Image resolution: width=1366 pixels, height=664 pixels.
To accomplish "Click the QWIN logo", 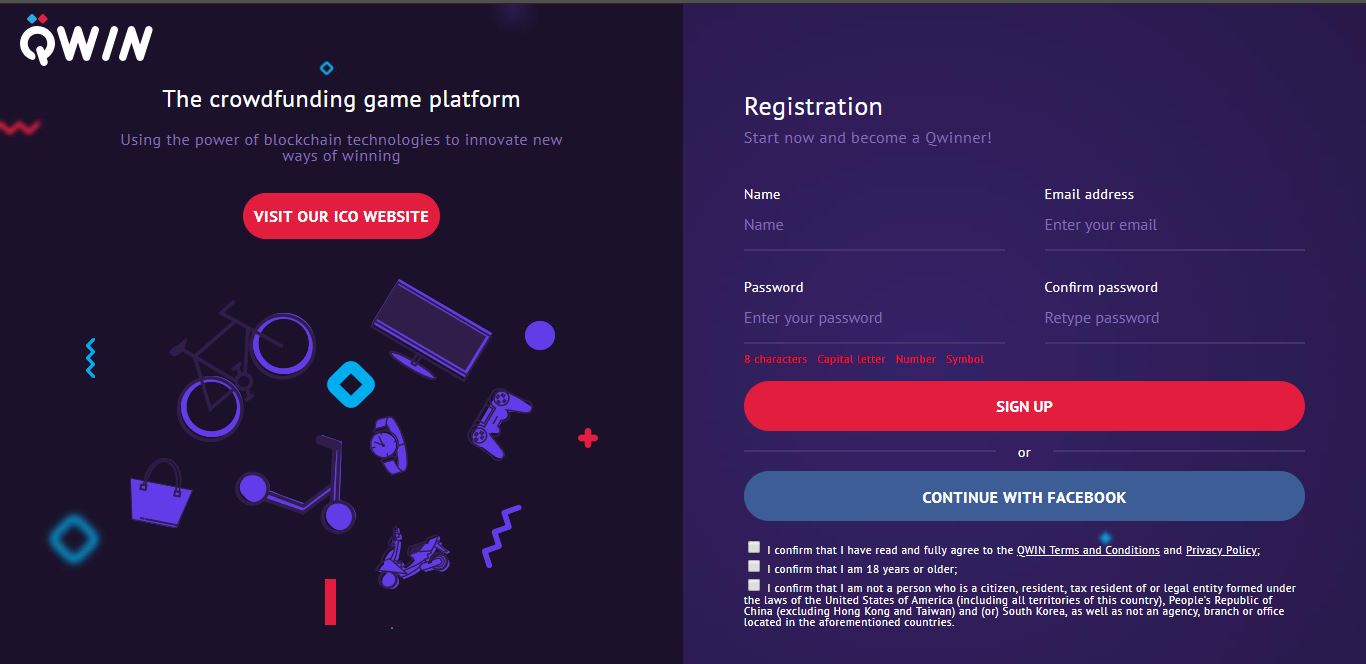I will [86, 40].
